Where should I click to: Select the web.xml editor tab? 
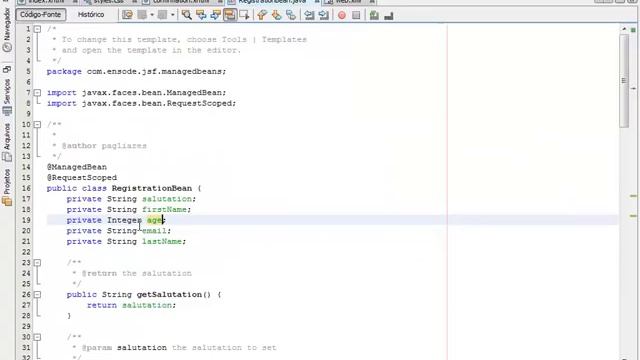coord(349,2)
